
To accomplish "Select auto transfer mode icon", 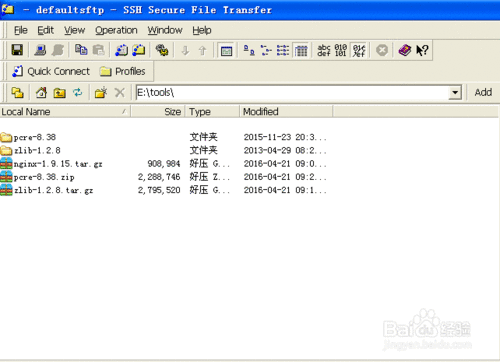I will 359,51.
